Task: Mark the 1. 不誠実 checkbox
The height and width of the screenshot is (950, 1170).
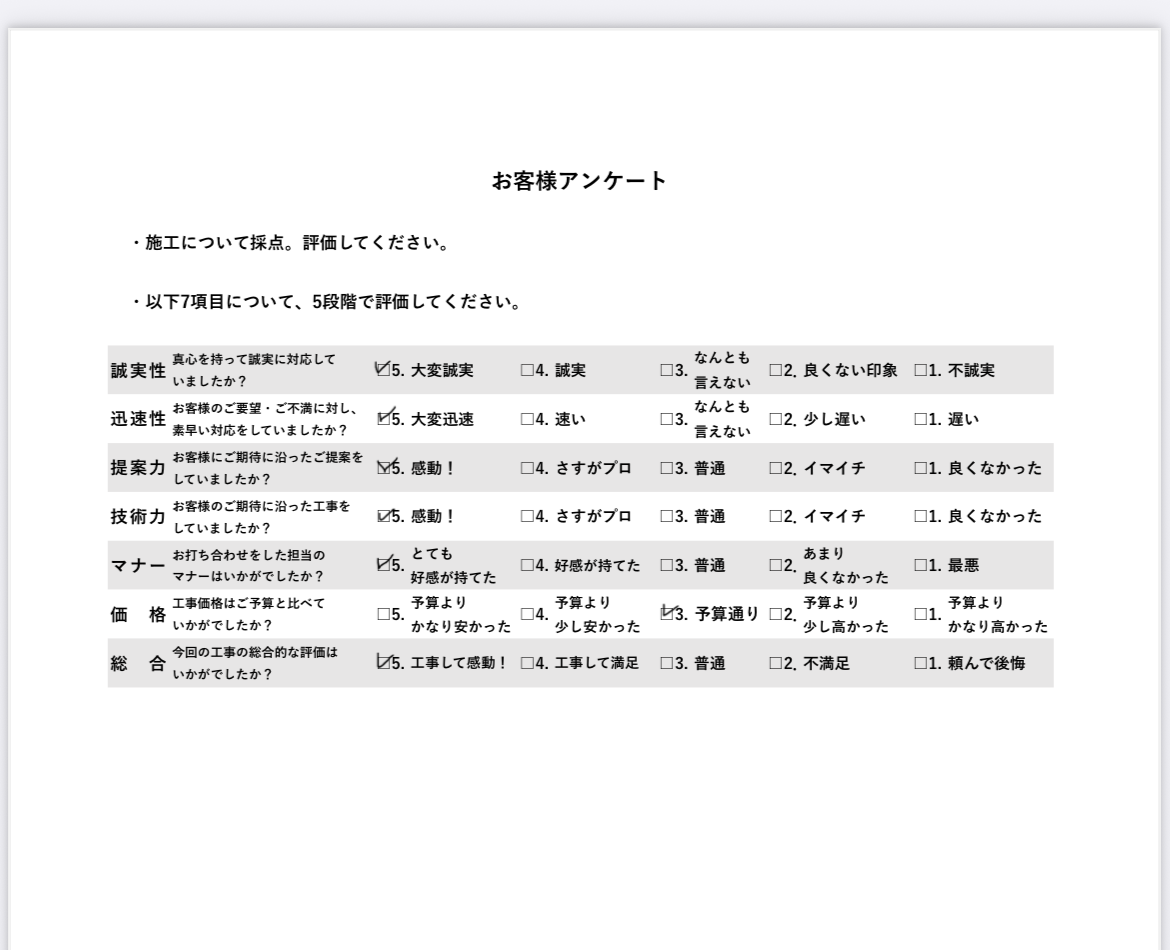Action: pos(921,370)
